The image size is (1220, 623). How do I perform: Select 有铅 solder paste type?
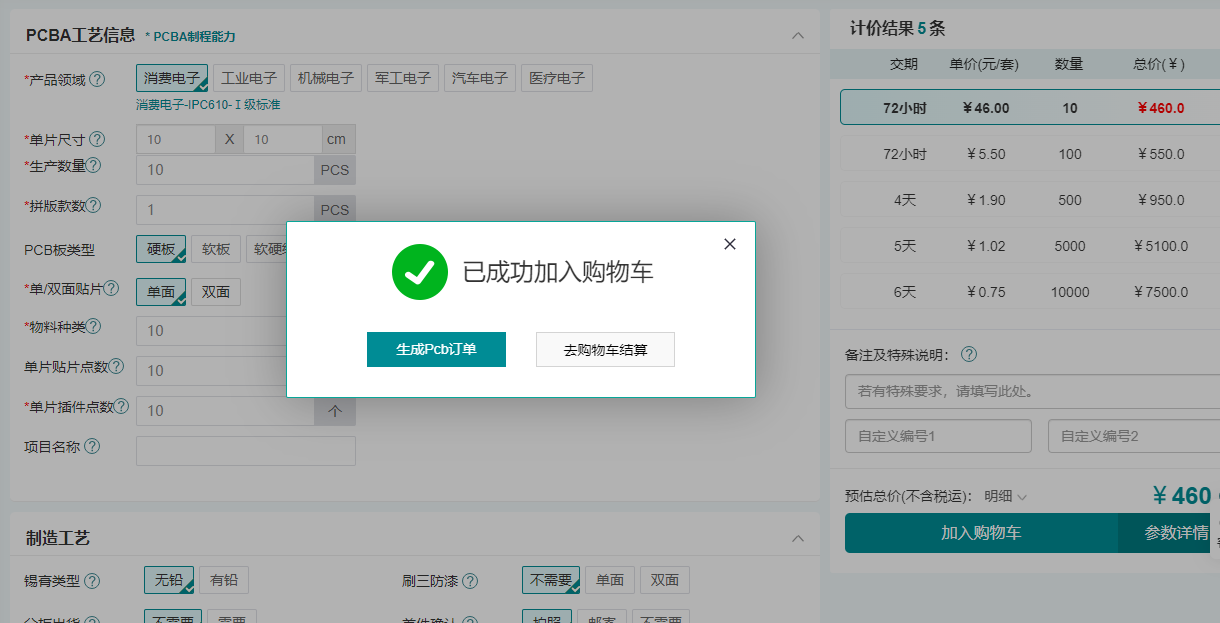(x=224, y=580)
